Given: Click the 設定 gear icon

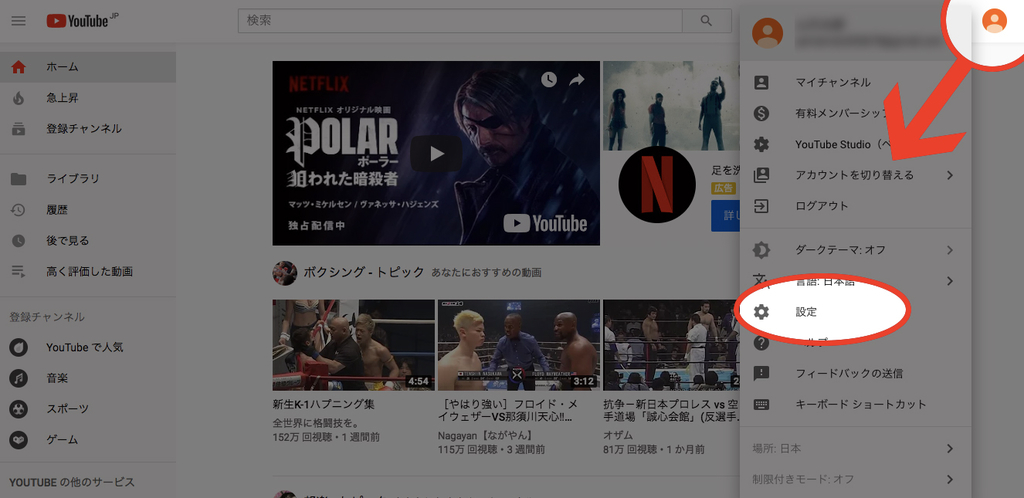Looking at the screenshot, I should (x=761, y=312).
